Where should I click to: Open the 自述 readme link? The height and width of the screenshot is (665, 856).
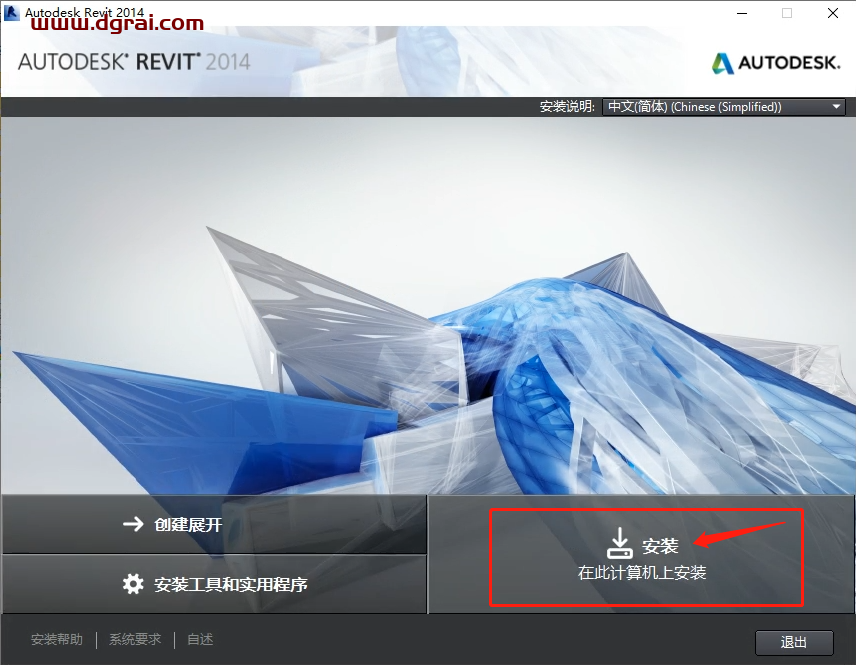200,639
